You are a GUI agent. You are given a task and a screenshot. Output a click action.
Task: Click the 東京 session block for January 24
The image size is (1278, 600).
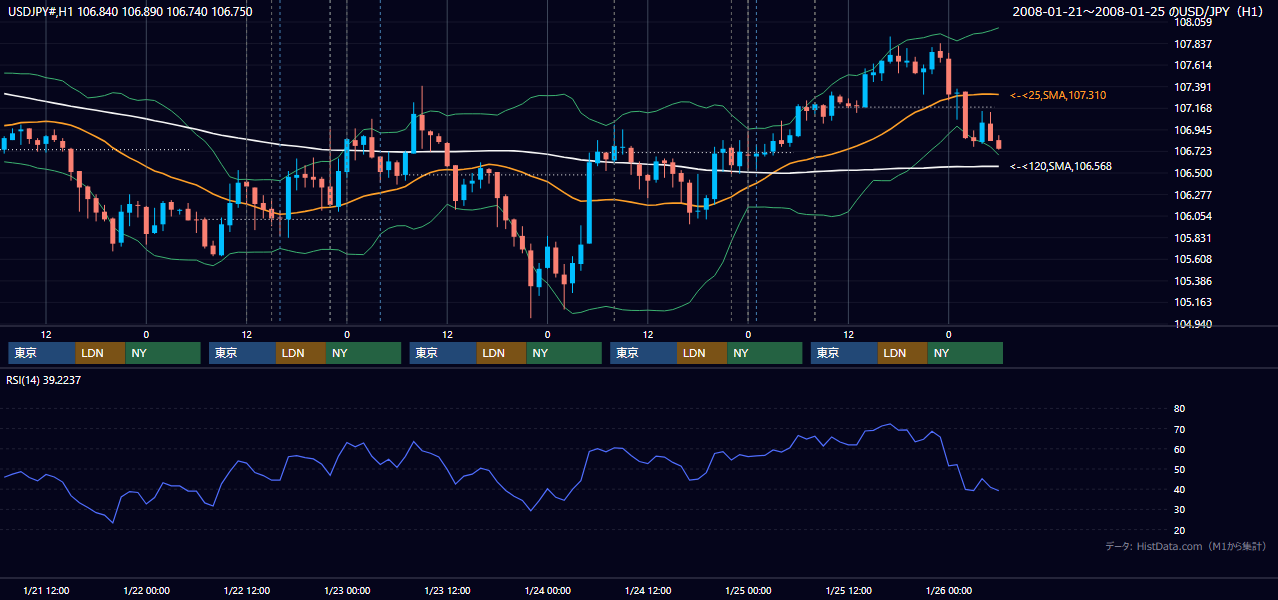pyautogui.click(x=644, y=353)
